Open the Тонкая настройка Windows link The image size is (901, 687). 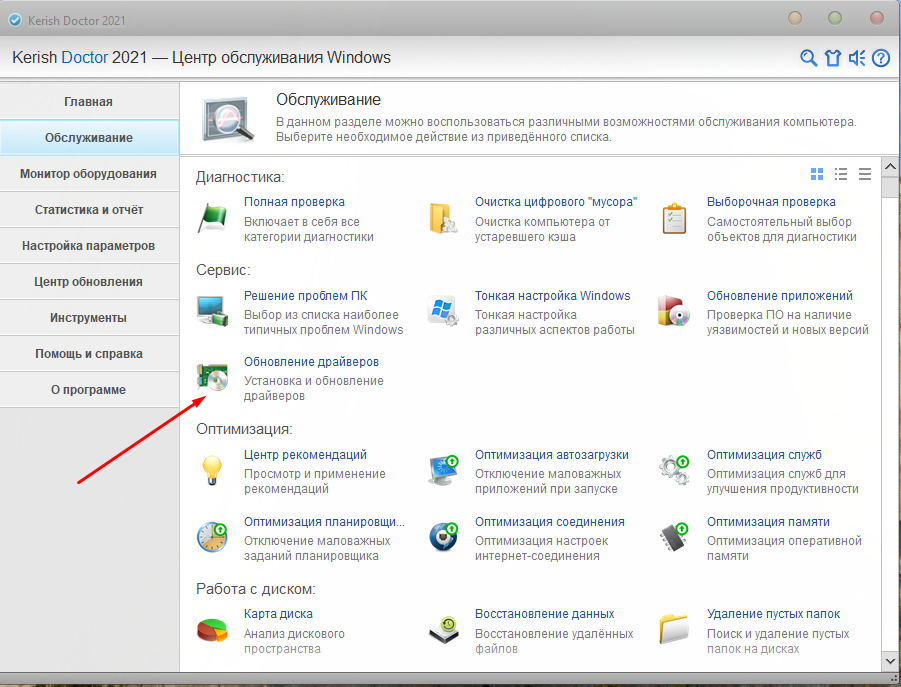coord(552,295)
